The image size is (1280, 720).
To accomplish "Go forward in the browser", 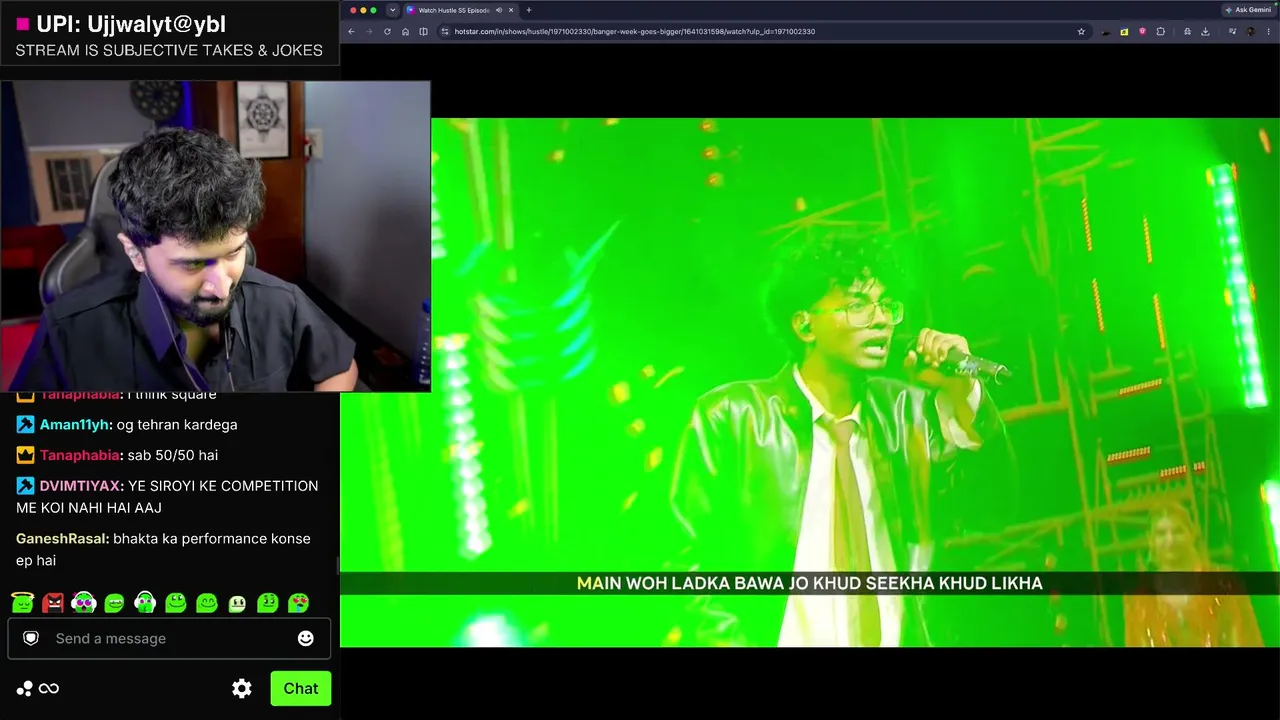I will click(x=369, y=31).
